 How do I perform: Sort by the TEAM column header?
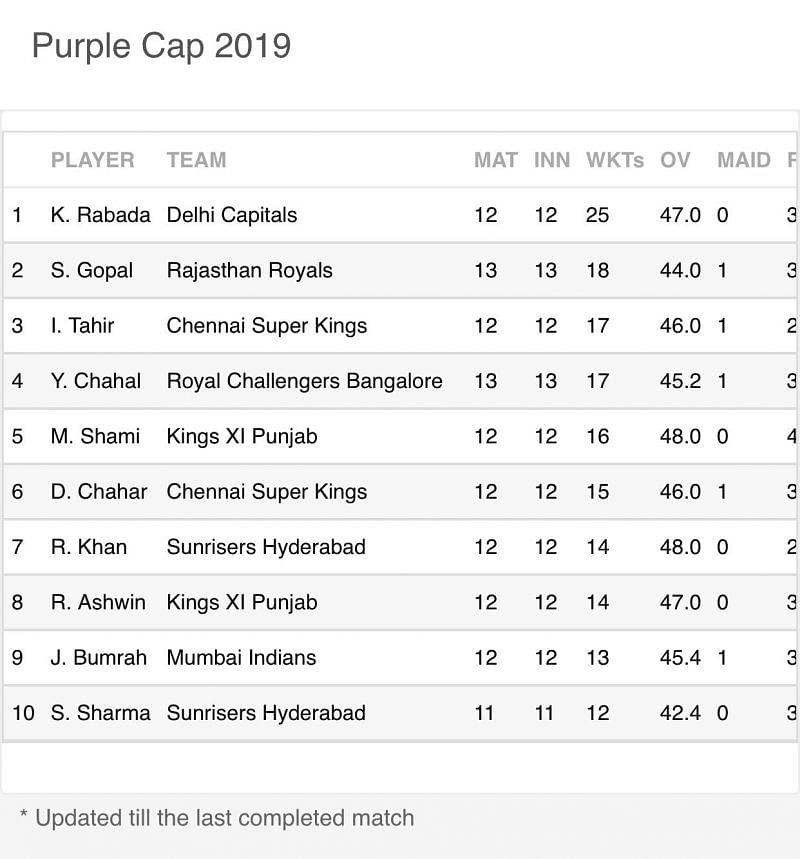click(x=196, y=160)
